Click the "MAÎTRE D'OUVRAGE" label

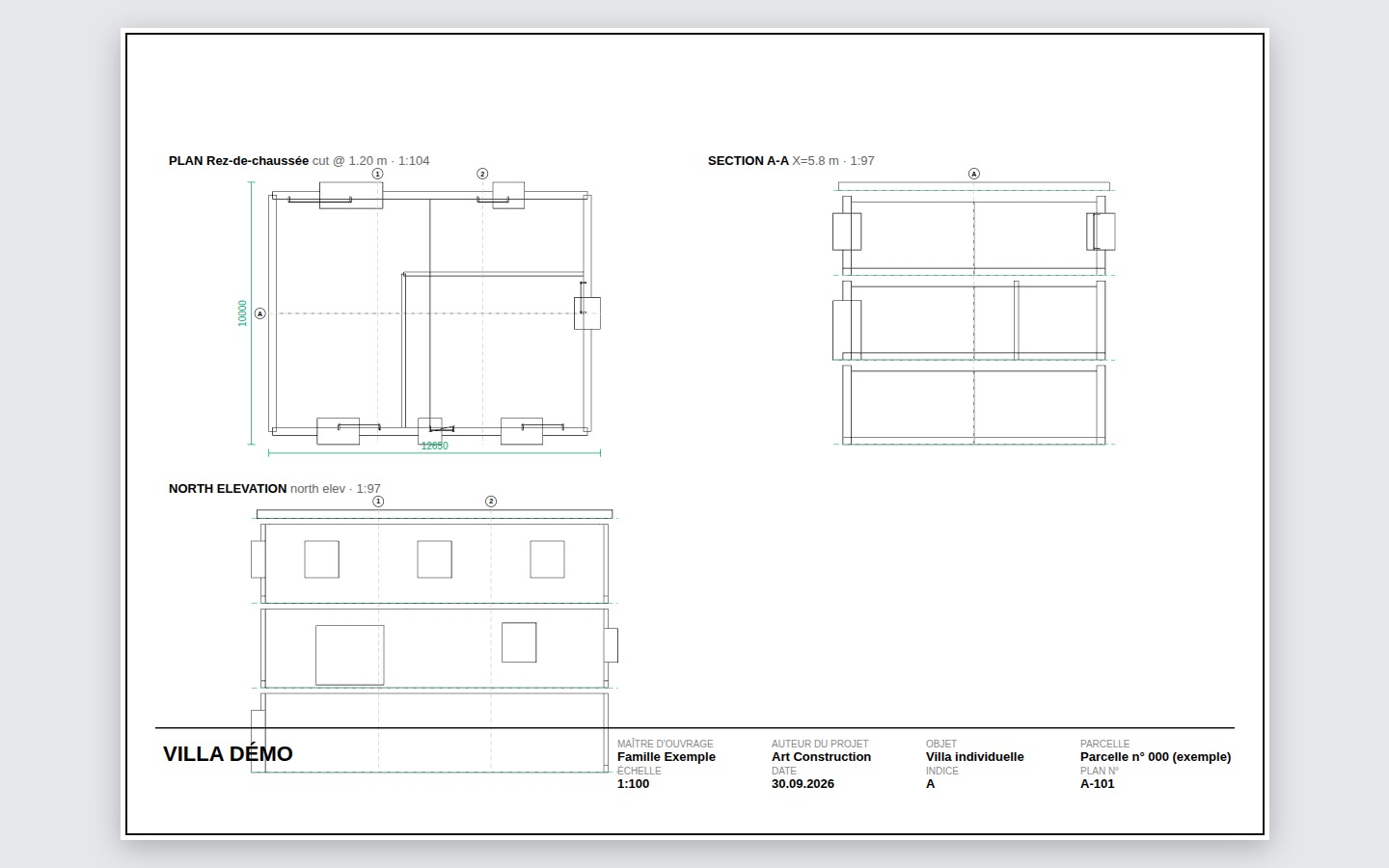coord(666,744)
